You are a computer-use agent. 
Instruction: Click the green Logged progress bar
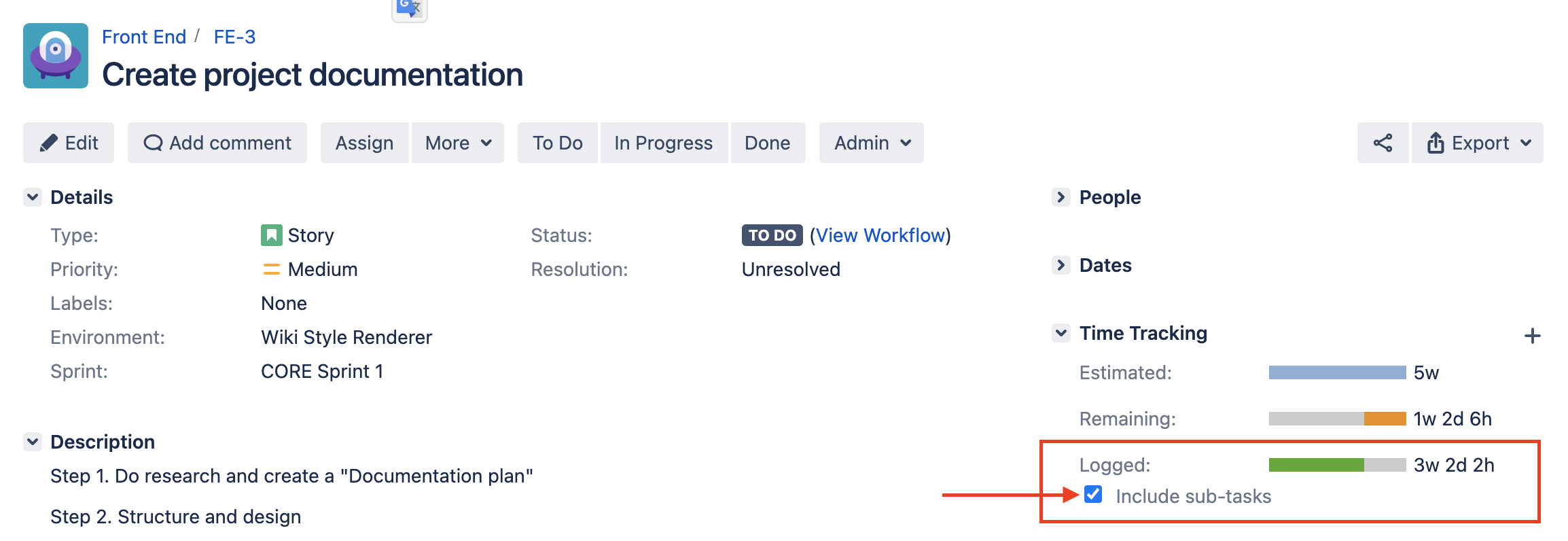(x=1316, y=465)
